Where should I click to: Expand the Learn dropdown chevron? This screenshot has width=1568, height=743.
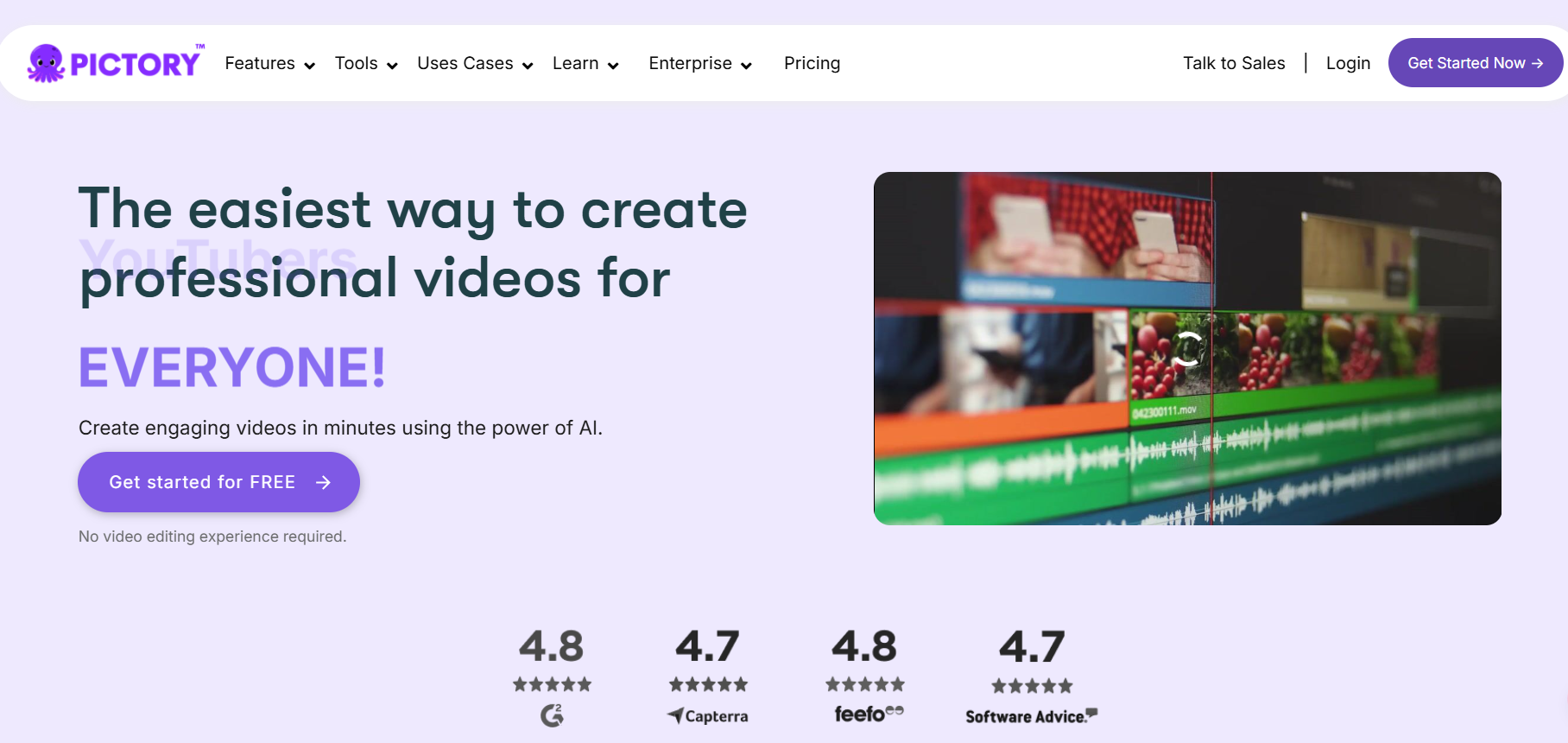pyautogui.click(x=613, y=66)
